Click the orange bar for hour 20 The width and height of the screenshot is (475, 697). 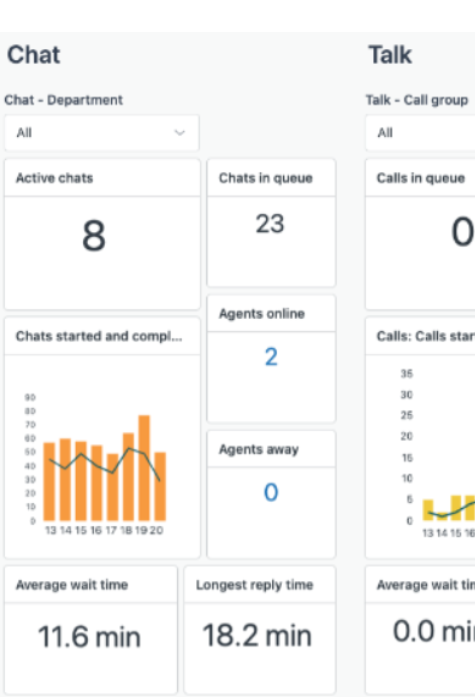pos(160,486)
